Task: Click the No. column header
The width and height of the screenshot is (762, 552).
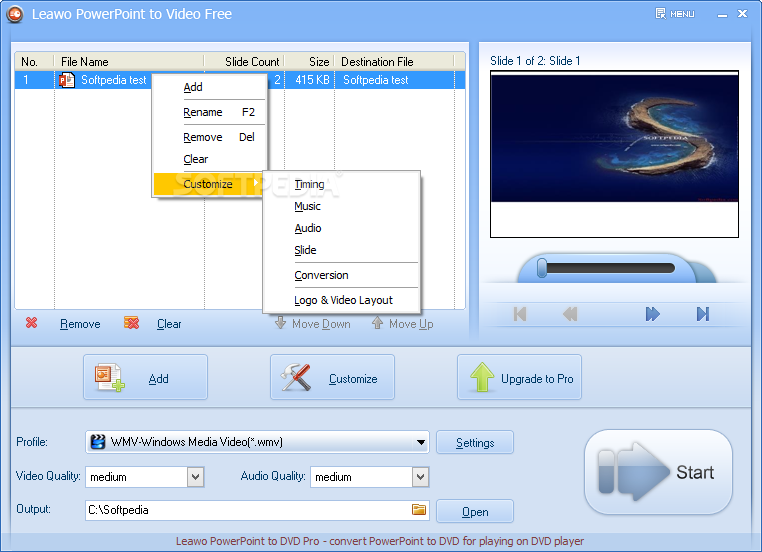Action: [x=34, y=62]
